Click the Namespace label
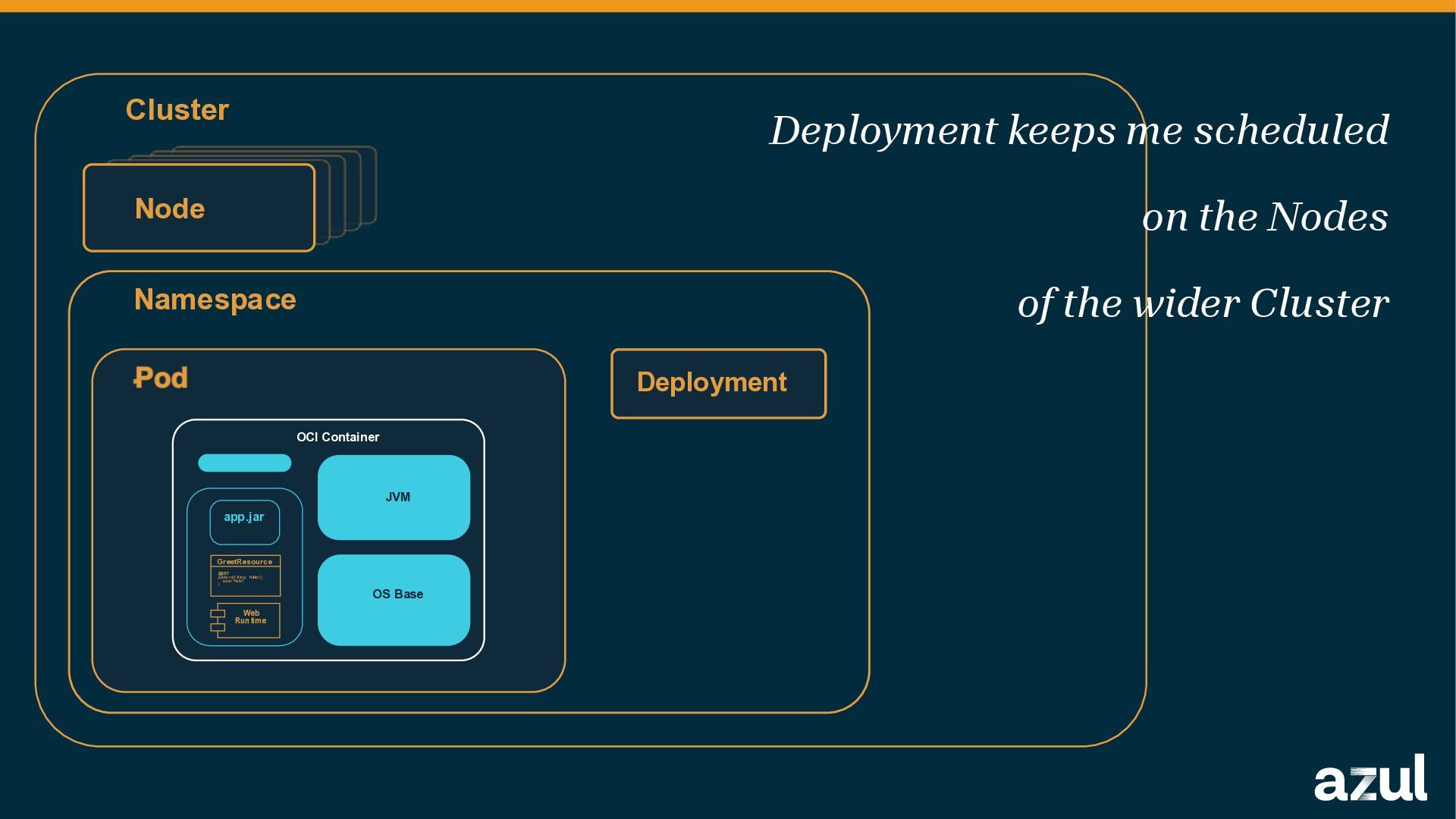 [215, 300]
